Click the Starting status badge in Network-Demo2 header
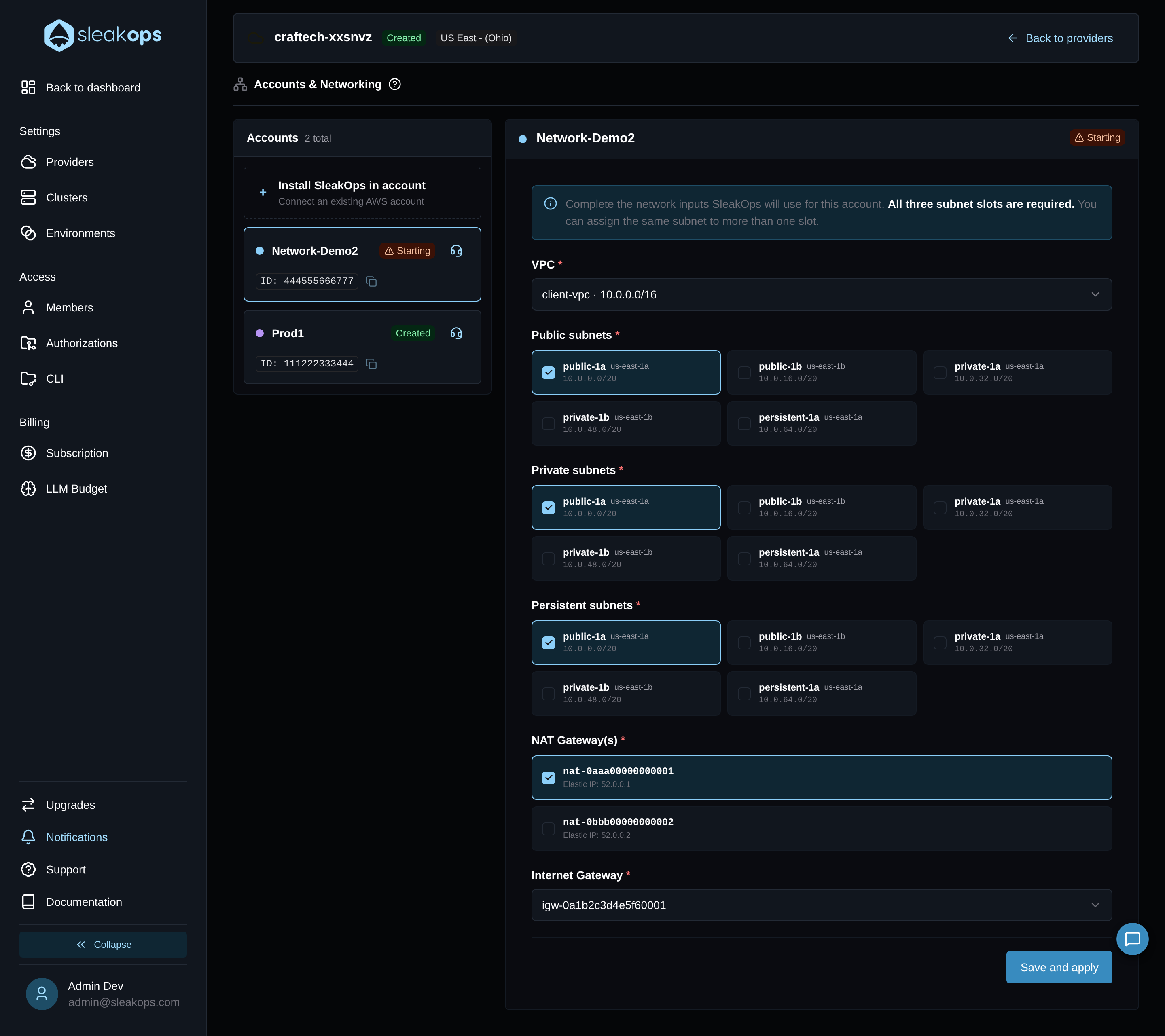The image size is (1165, 1036). click(x=1097, y=137)
